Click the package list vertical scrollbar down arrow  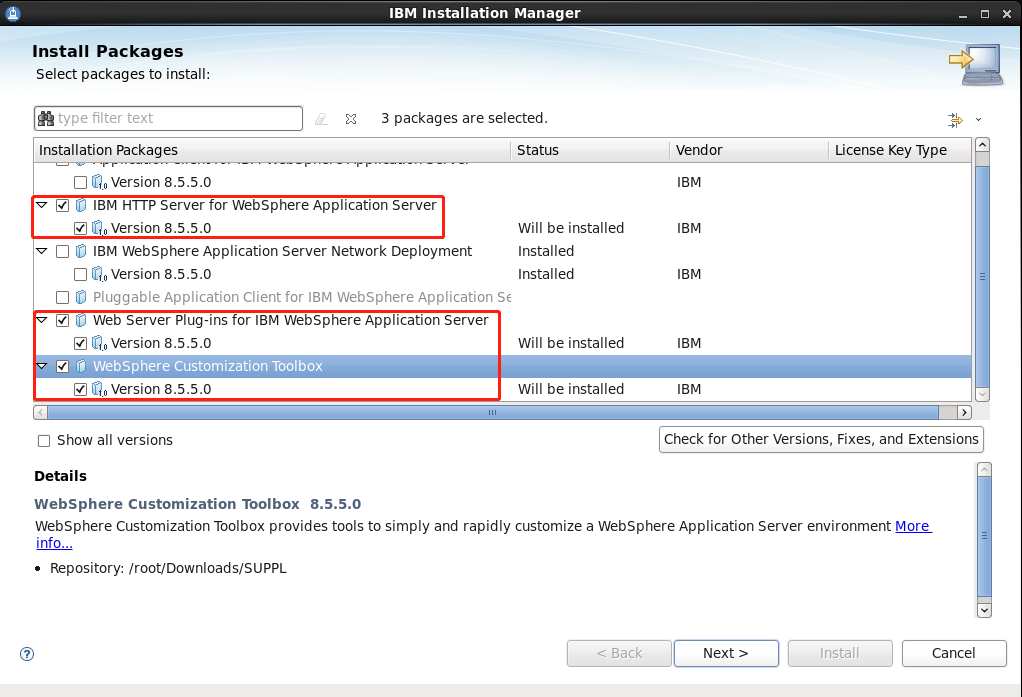point(983,394)
